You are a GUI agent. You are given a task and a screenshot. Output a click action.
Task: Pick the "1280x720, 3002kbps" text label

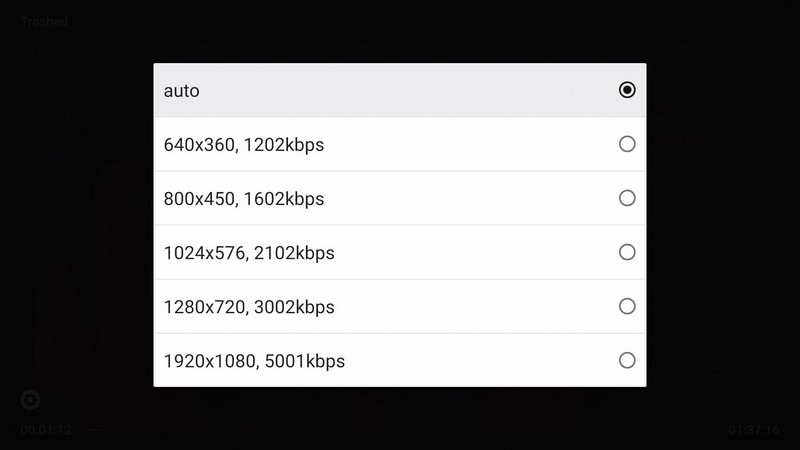click(249, 307)
